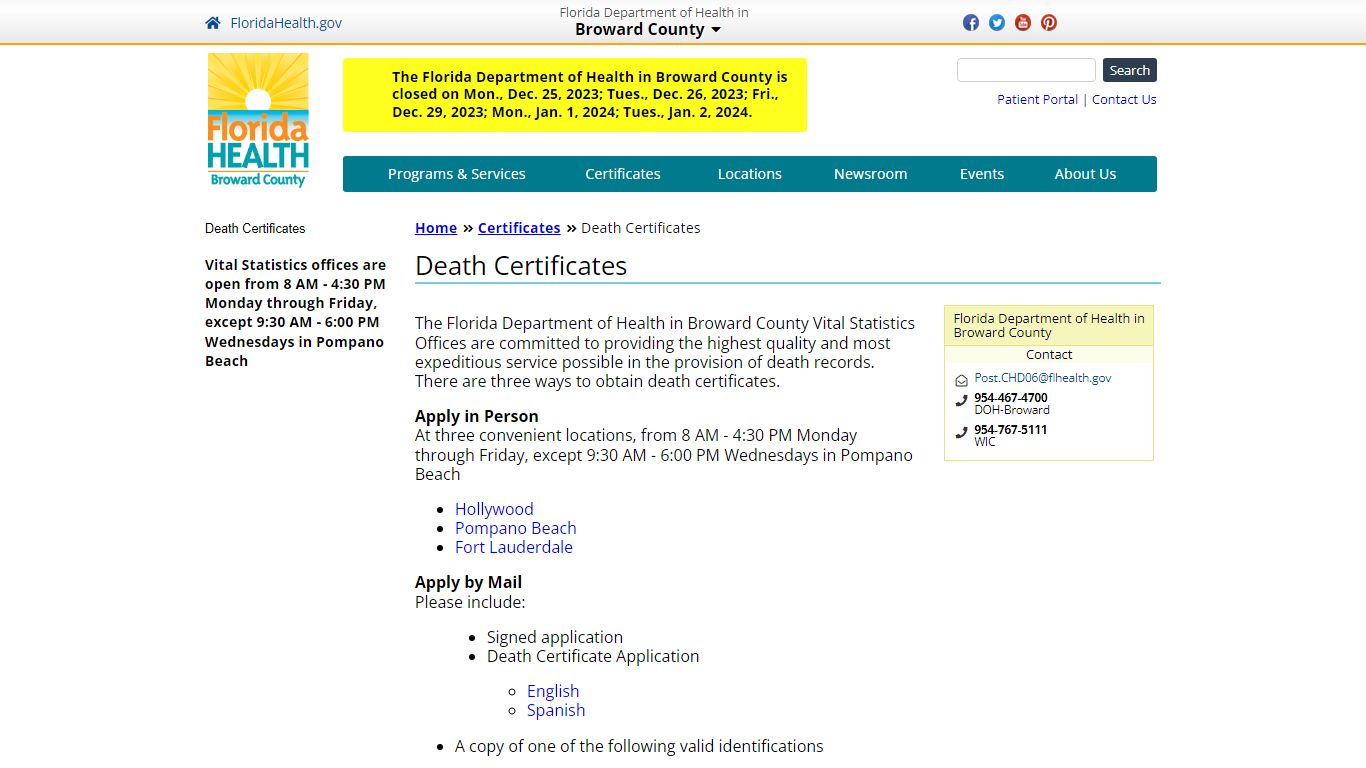The image size is (1366, 768).
Task: Email Post.CHD06@flhealth.gov
Action: point(1043,378)
